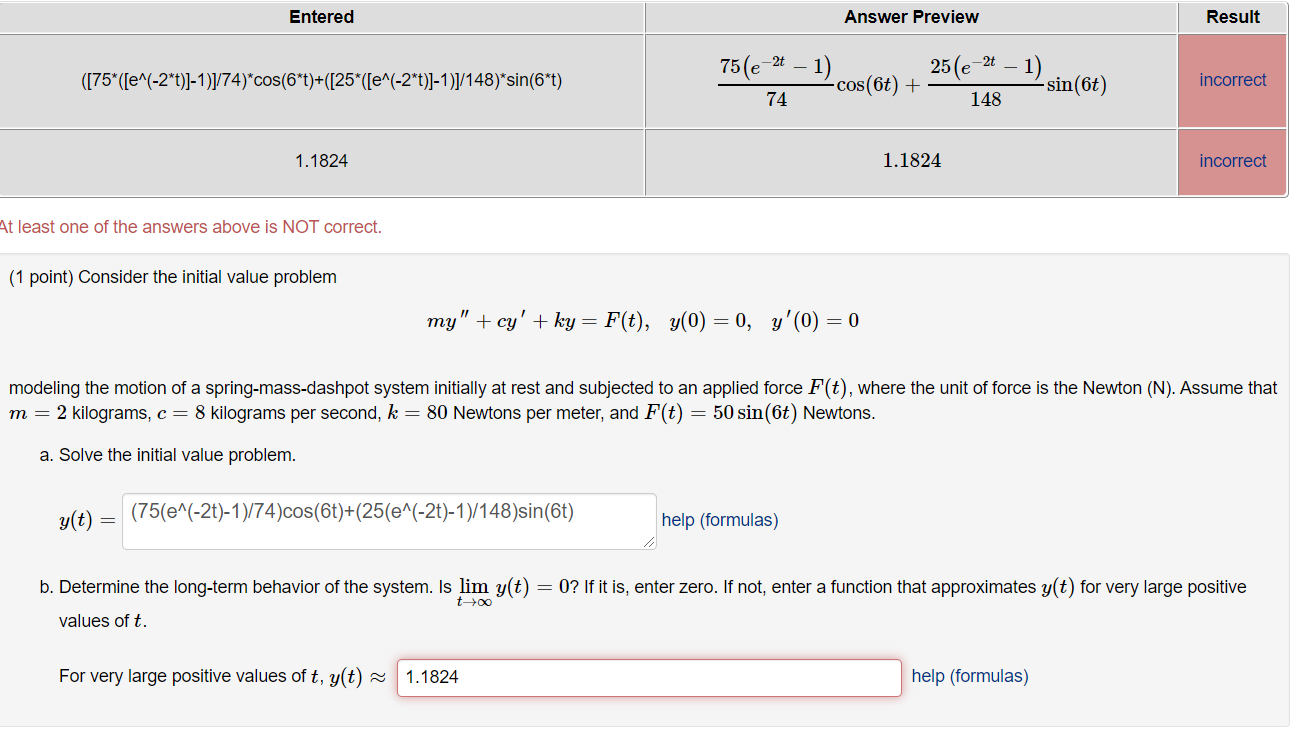Screen dimensions: 1305x733
Task: Click the Answer Preview column header
Action: 910,17
